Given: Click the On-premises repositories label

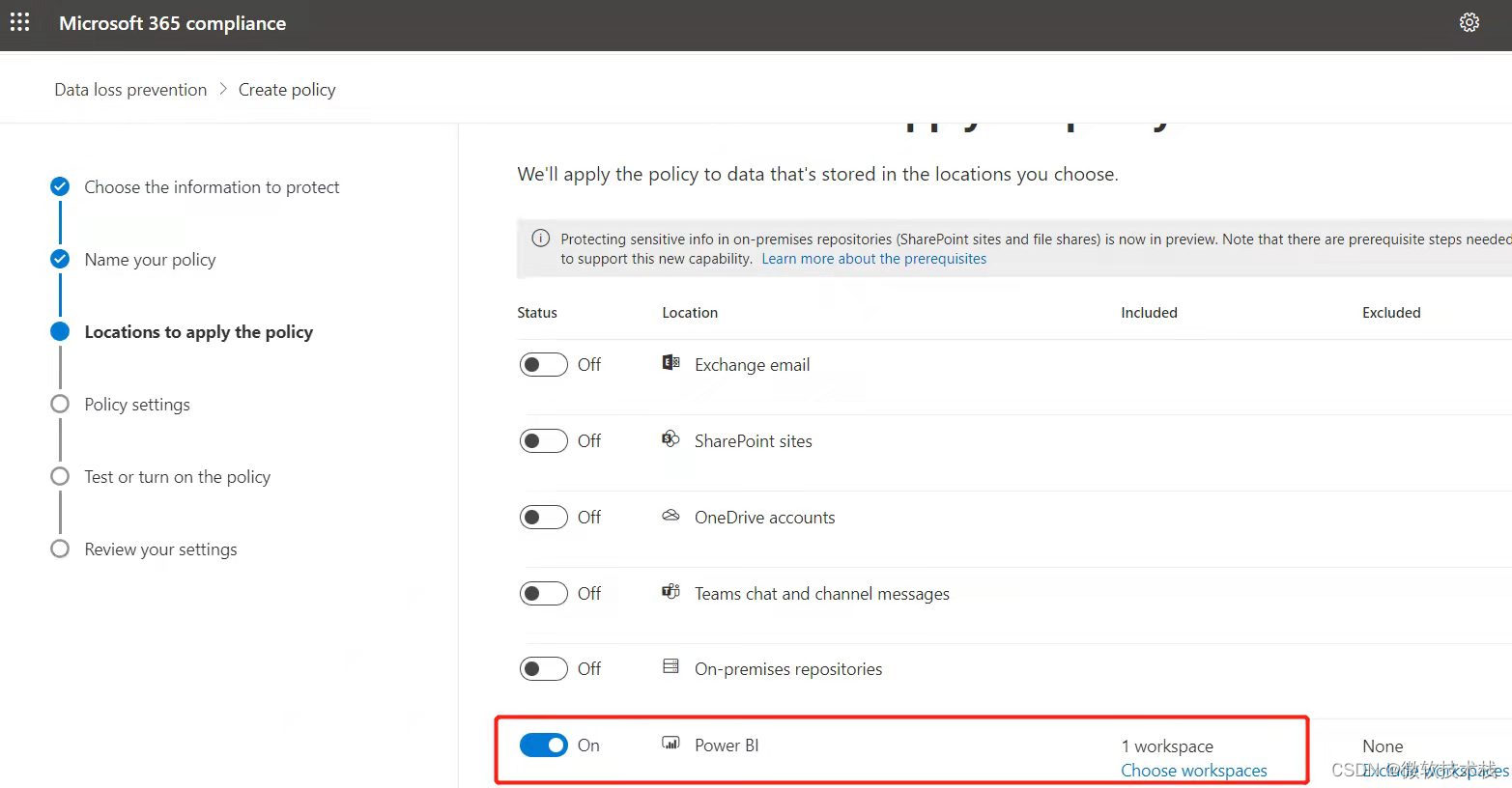Looking at the screenshot, I should pos(788,669).
